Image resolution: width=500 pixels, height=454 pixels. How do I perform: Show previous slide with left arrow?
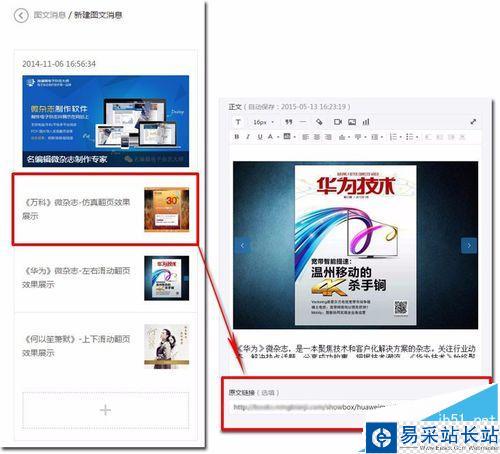[x=242, y=246]
